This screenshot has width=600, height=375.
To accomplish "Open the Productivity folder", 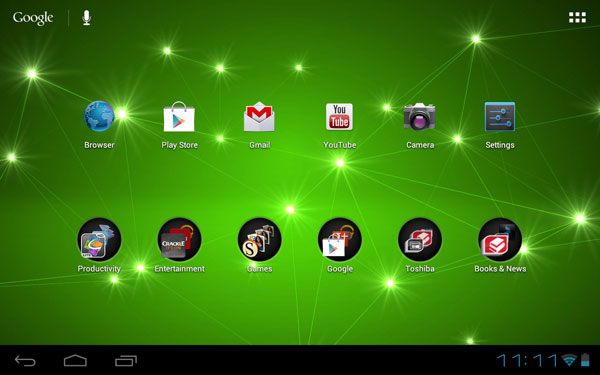I will tap(99, 240).
